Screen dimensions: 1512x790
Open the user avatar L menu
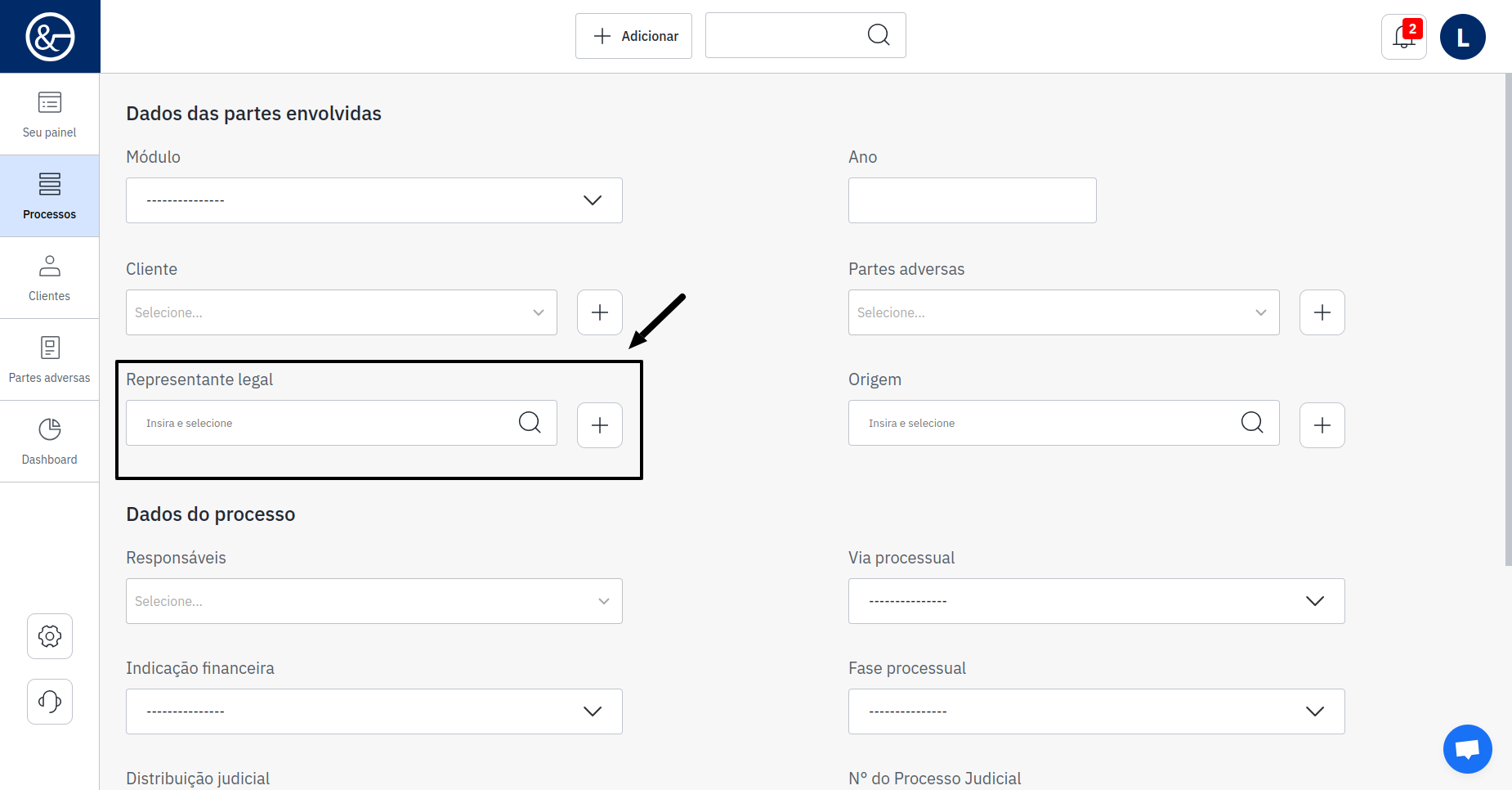click(x=1462, y=37)
